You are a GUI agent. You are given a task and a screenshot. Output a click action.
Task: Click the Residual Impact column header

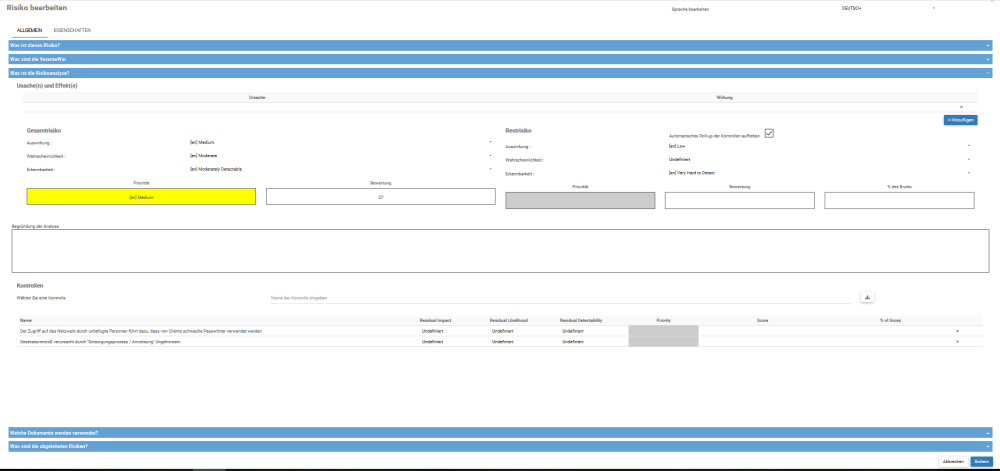coord(436,320)
